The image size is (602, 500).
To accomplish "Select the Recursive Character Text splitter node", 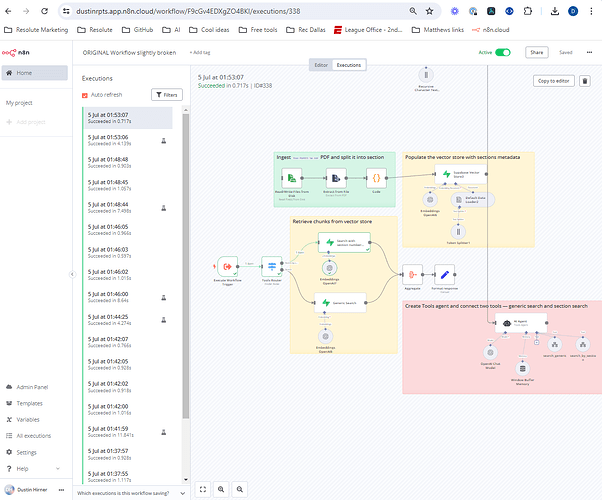I will (426, 75).
